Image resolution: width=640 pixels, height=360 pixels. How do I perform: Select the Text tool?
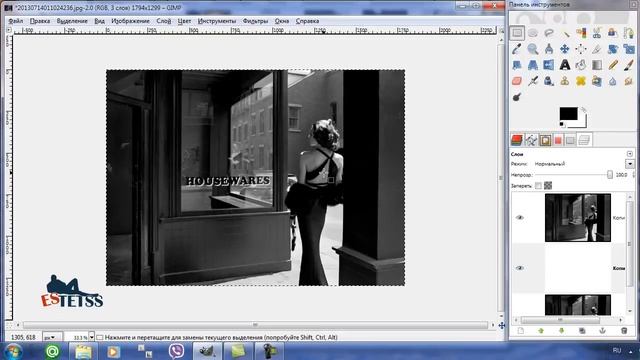(x=565, y=65)
